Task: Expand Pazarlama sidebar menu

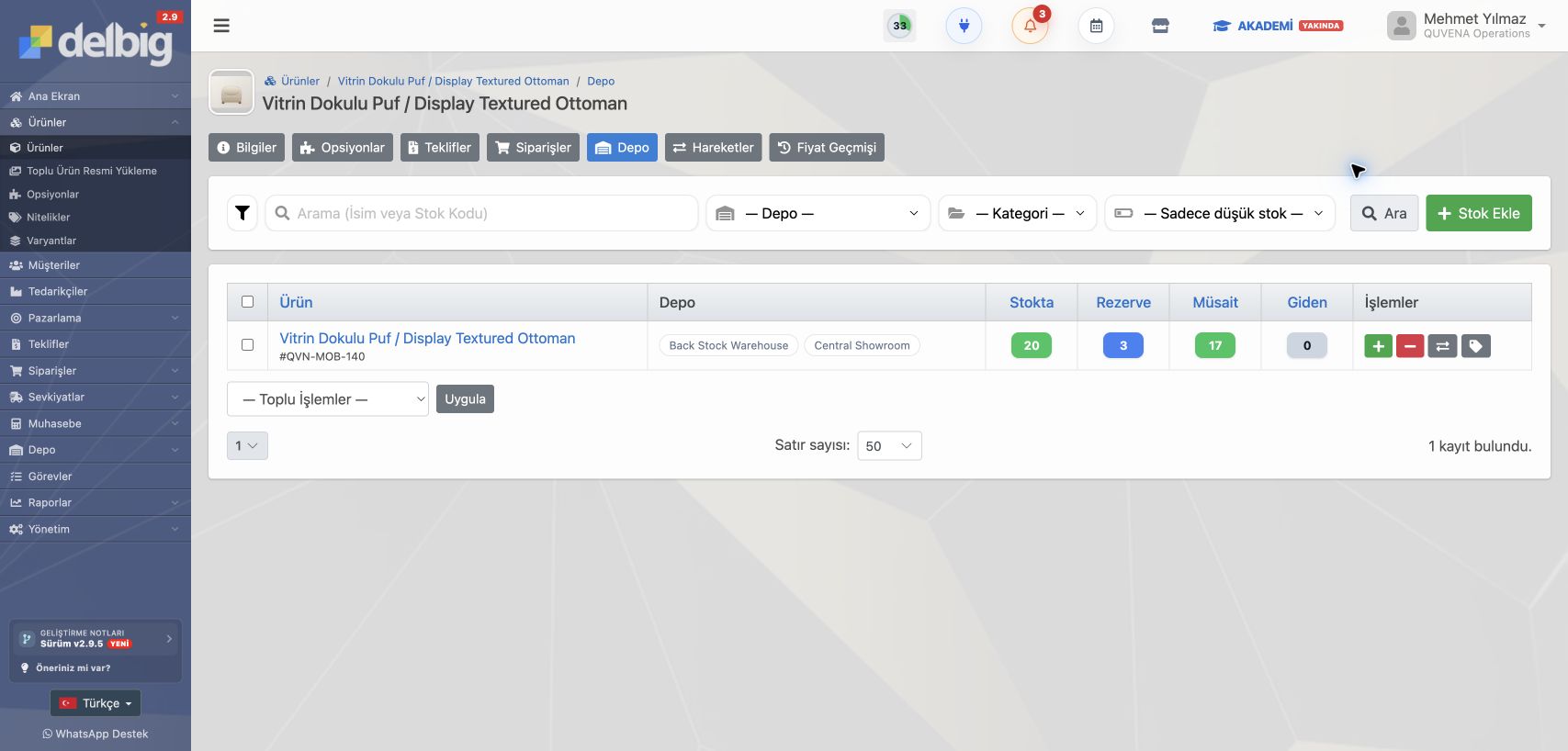Action: pos(96,318)
